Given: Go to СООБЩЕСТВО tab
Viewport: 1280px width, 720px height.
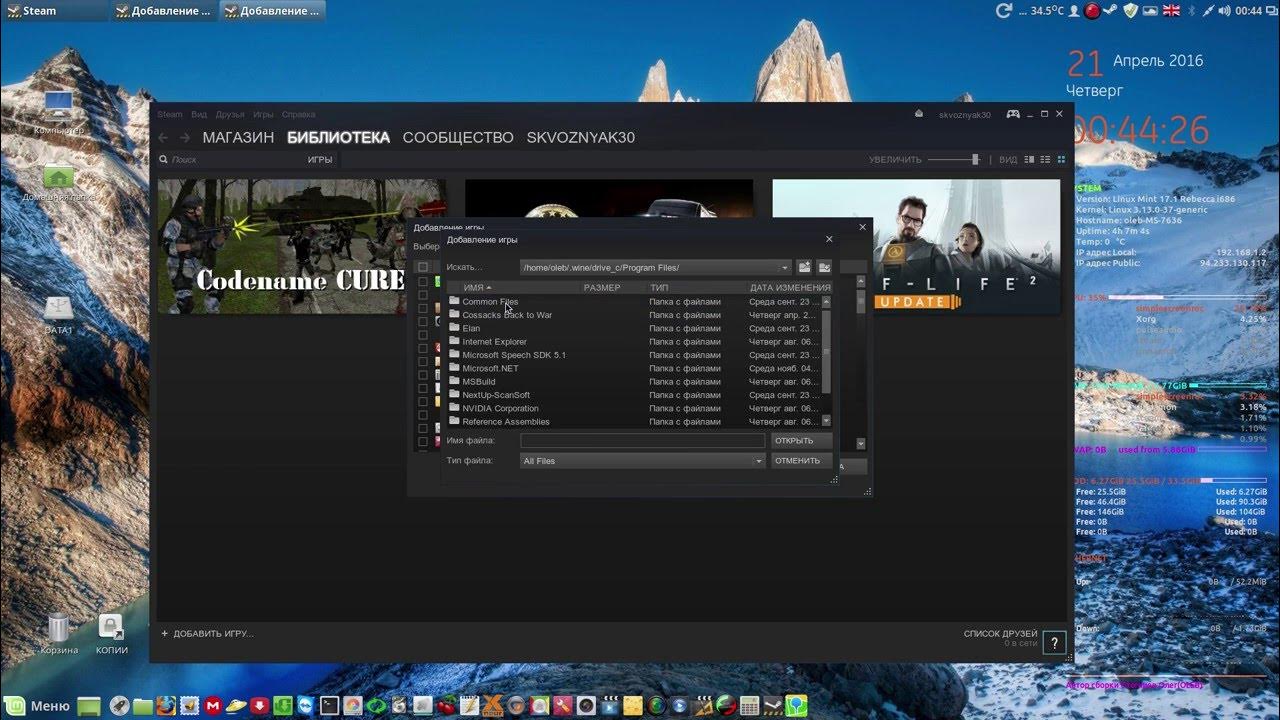Looking at the screenshot, I should pos(458,138).
